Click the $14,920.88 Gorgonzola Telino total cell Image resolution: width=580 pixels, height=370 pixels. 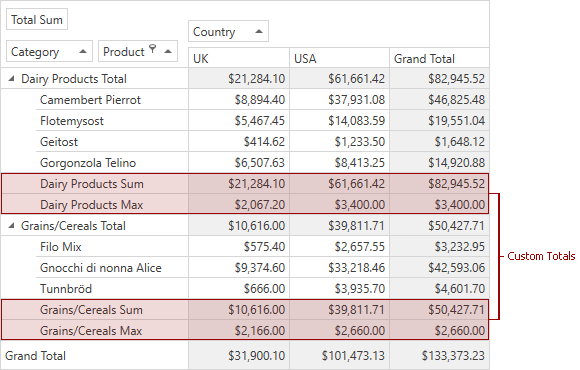tap(439, 162)
